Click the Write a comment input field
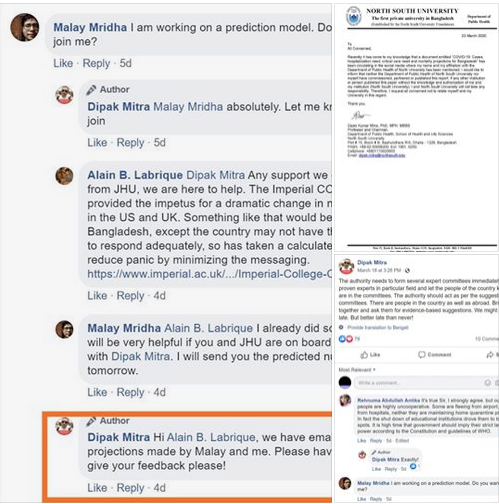This screenshot has height=504, width=499. (x=420, y=383)
